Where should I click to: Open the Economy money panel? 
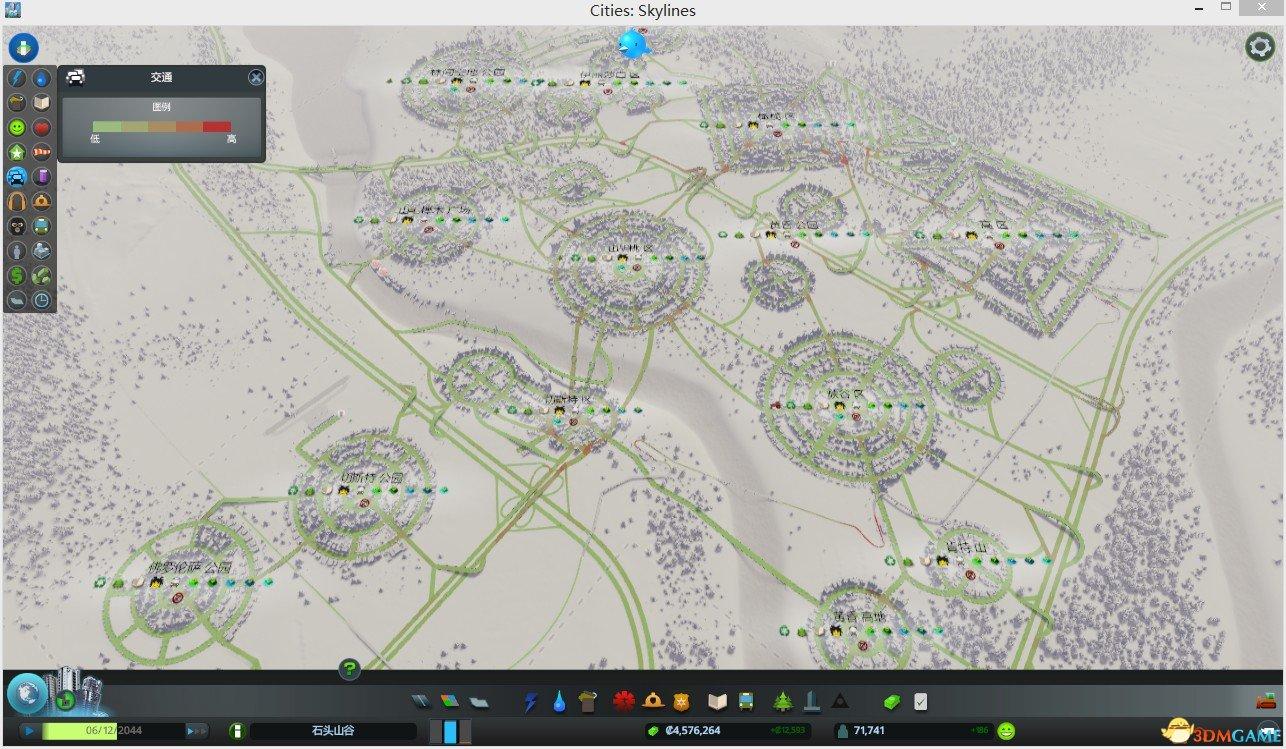tap(890, 702)
